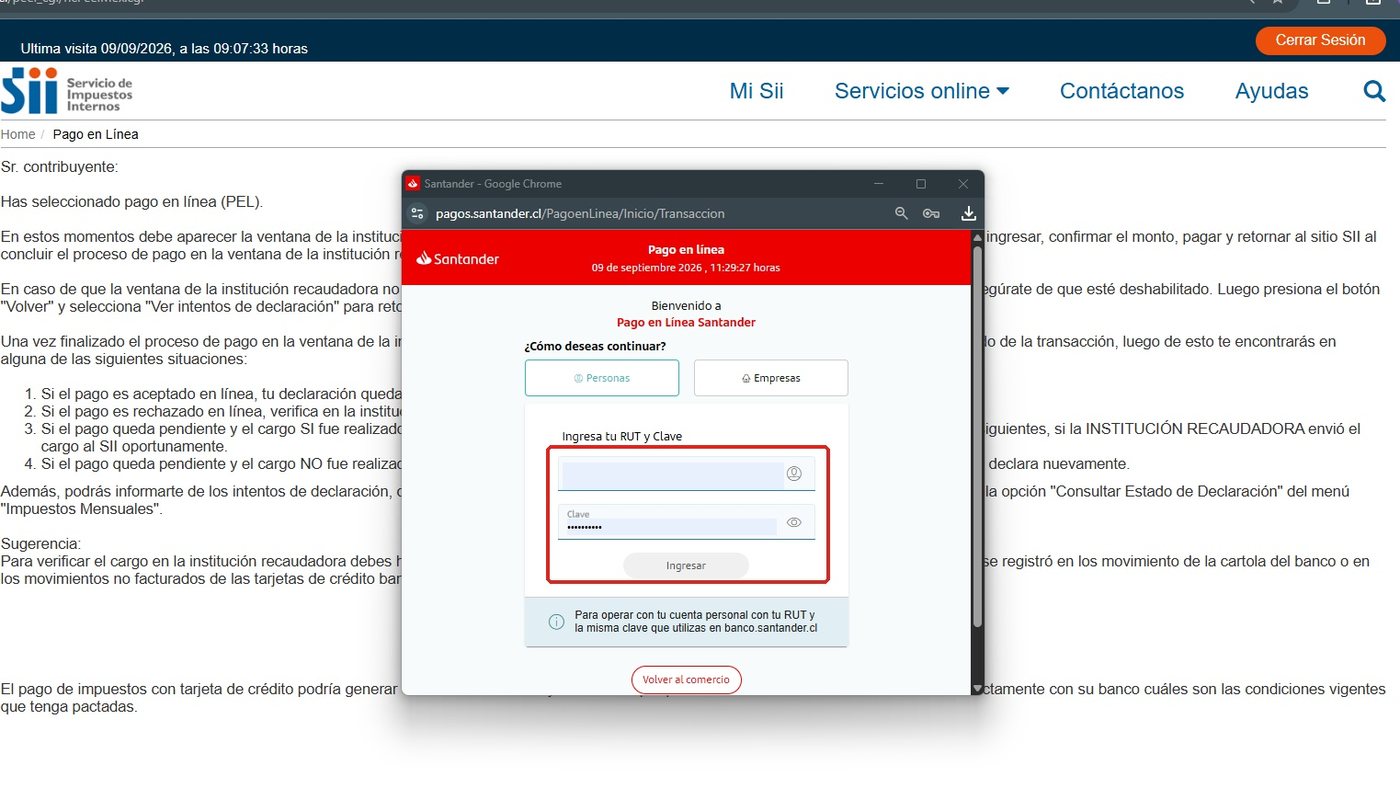Screen dimensions: 1400x811
Task: Click the RUT input field
Action: click(686, 474)
